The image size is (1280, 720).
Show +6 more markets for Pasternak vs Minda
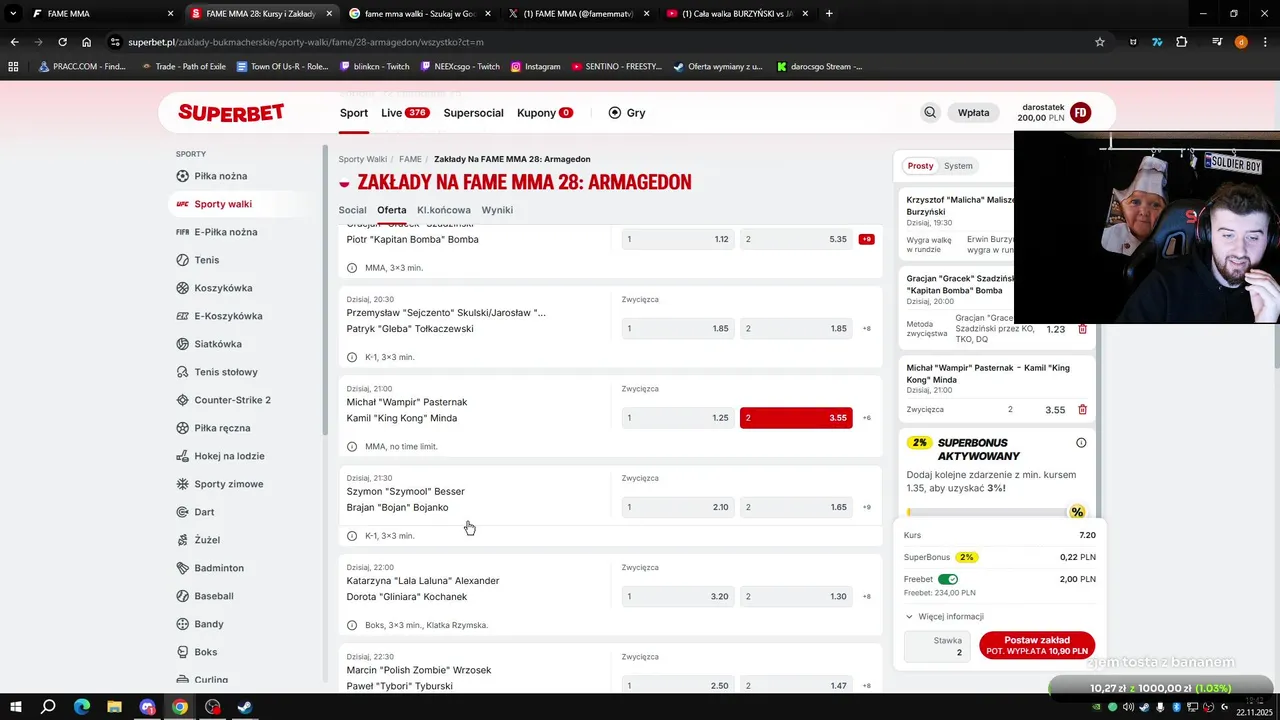click(867, 418)
